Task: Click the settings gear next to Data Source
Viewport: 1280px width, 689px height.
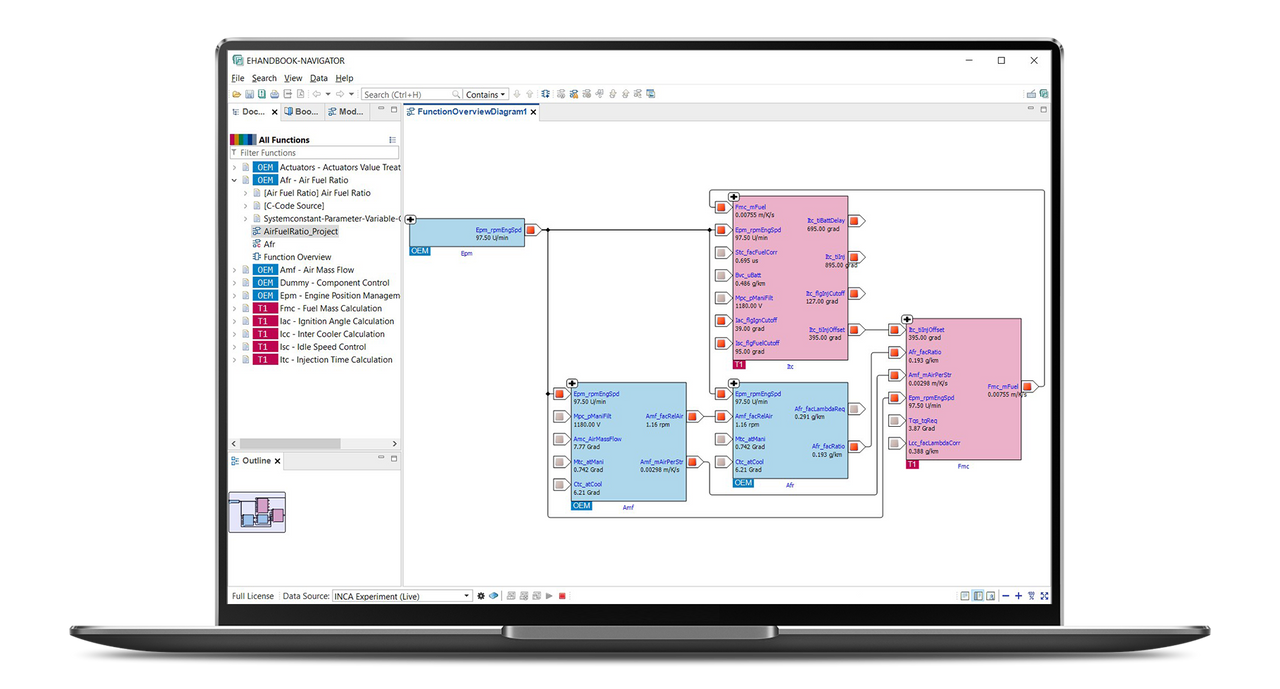Action: tap(481, 596)
